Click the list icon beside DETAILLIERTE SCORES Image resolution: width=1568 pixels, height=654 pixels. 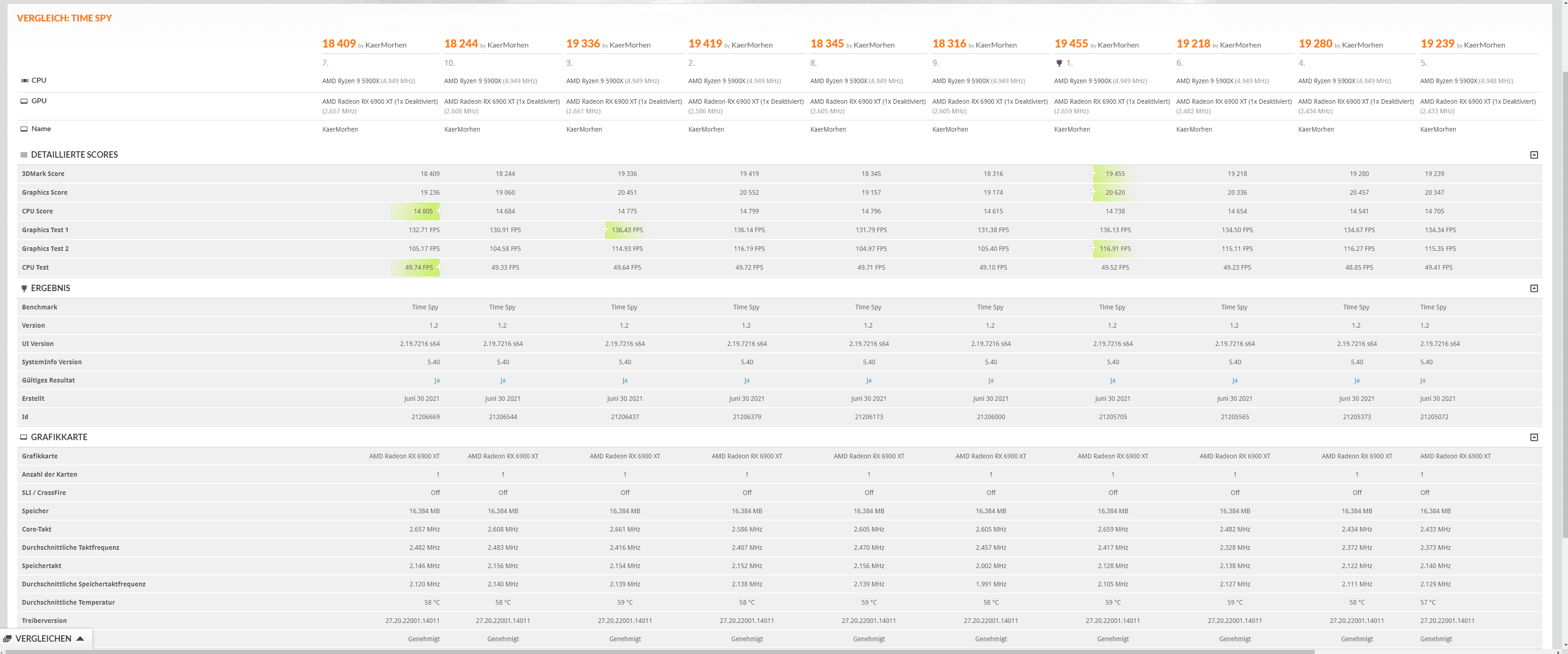point(24,154)
